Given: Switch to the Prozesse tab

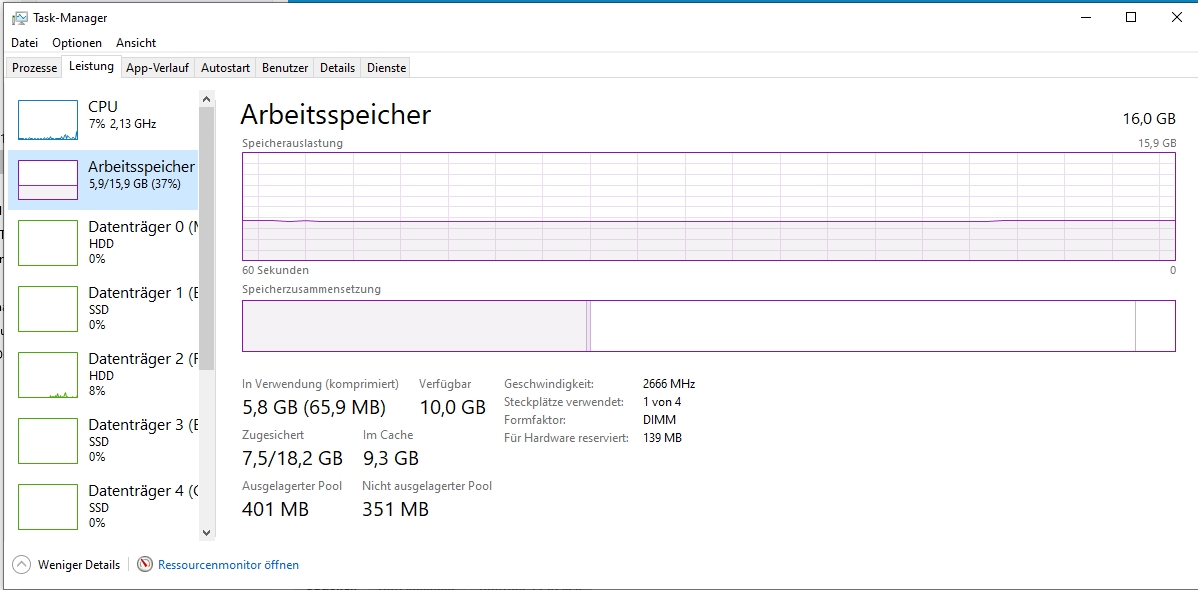Looking at the screenshot, I should point(34,68).
